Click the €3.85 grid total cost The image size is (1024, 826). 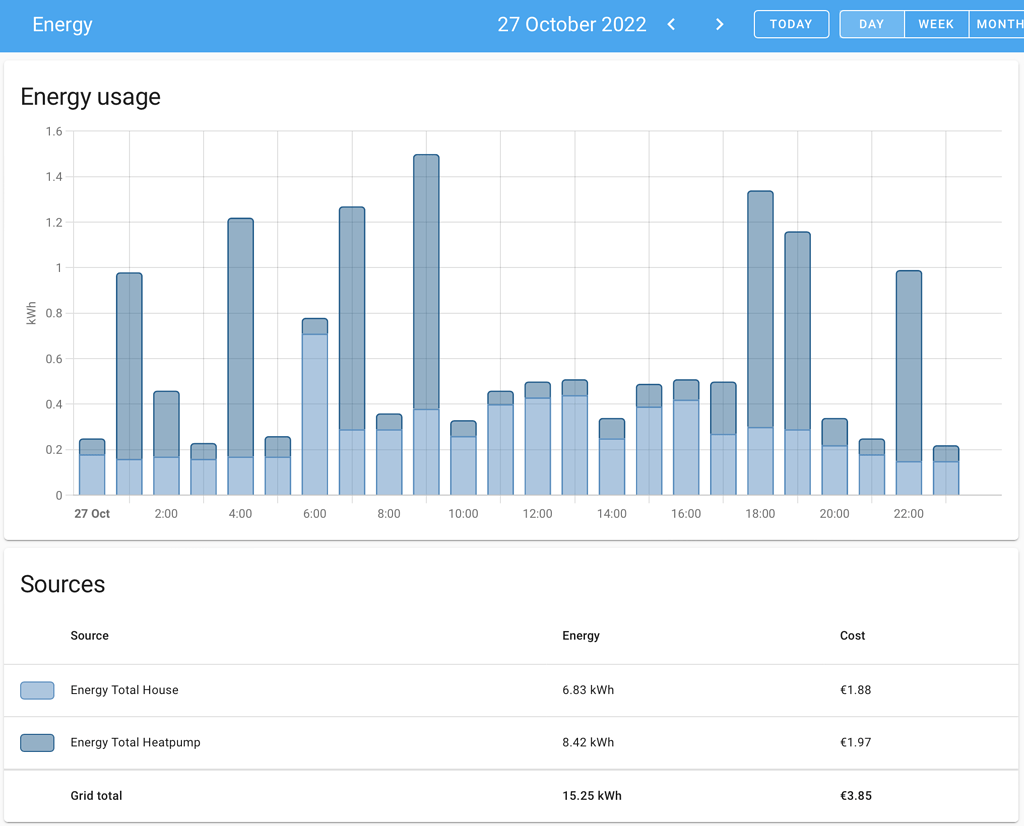pyautogui.click(x=856, y=796)
